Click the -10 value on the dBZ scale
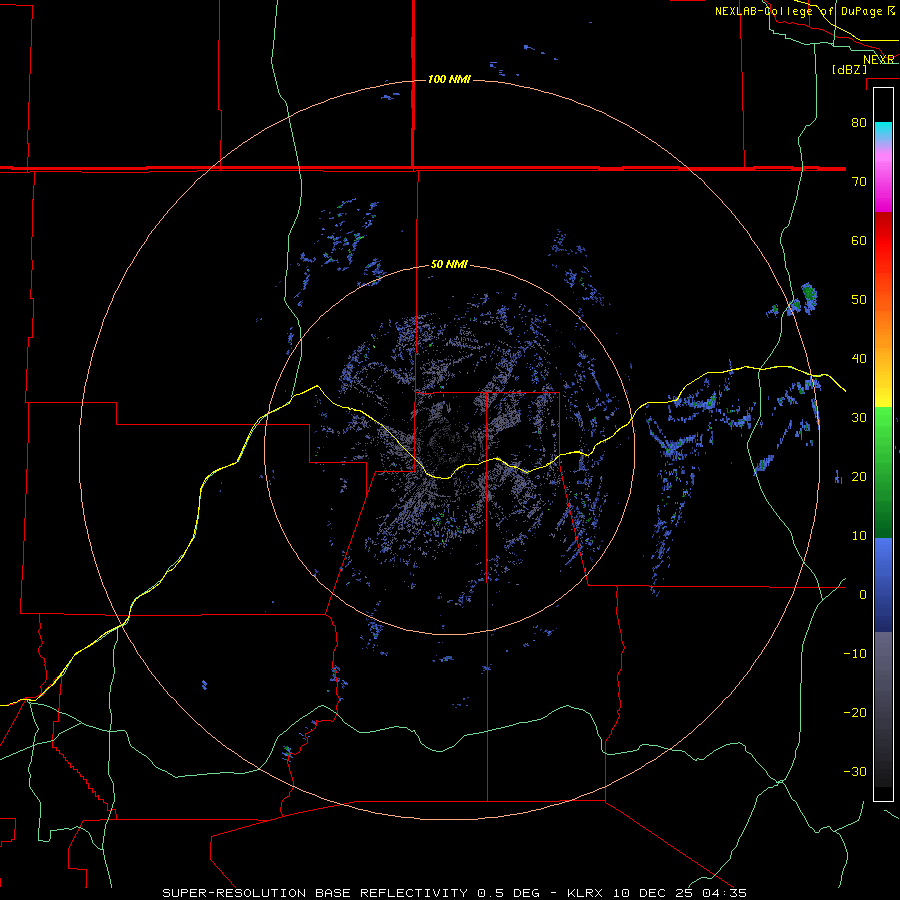 [855, 653]
